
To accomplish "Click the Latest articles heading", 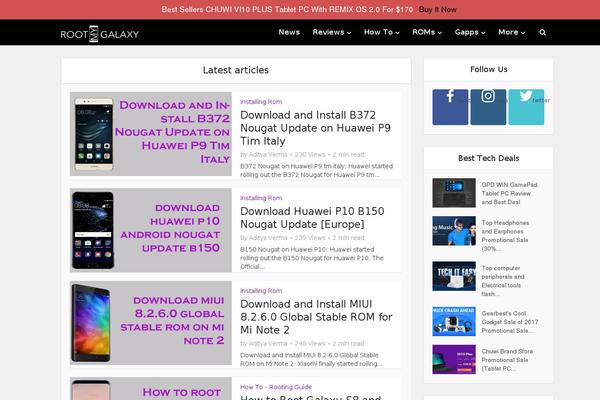I will point(236,70).
